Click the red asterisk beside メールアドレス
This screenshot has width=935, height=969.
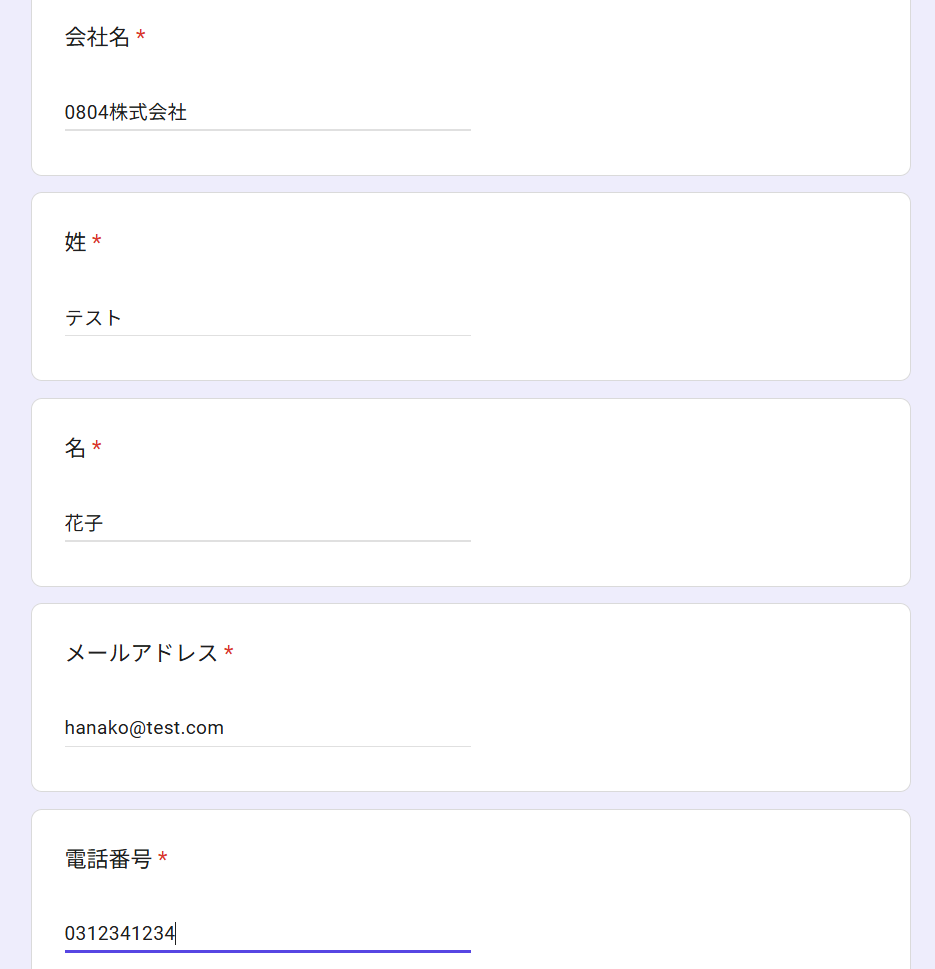pyautogui.click(x=229, y=651)
